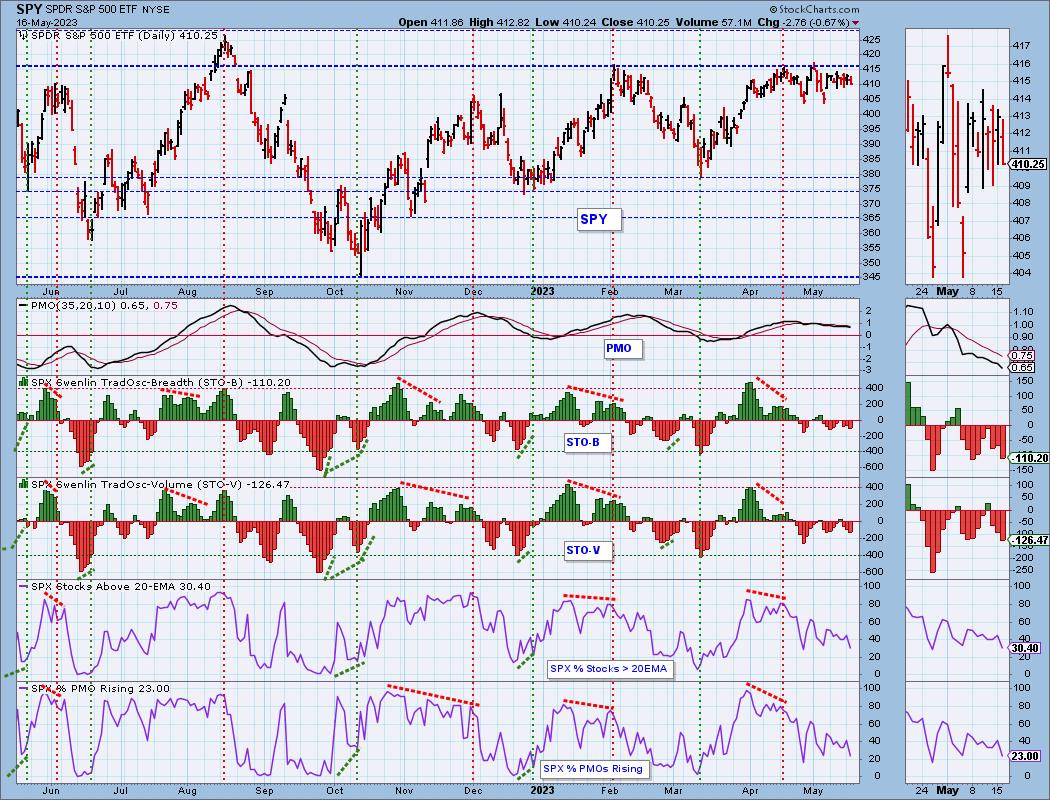Viewport: 1050px width, 800px height.
Task: Click the purple line icon before % PMO Rising
Action: (x=24, y=688)
